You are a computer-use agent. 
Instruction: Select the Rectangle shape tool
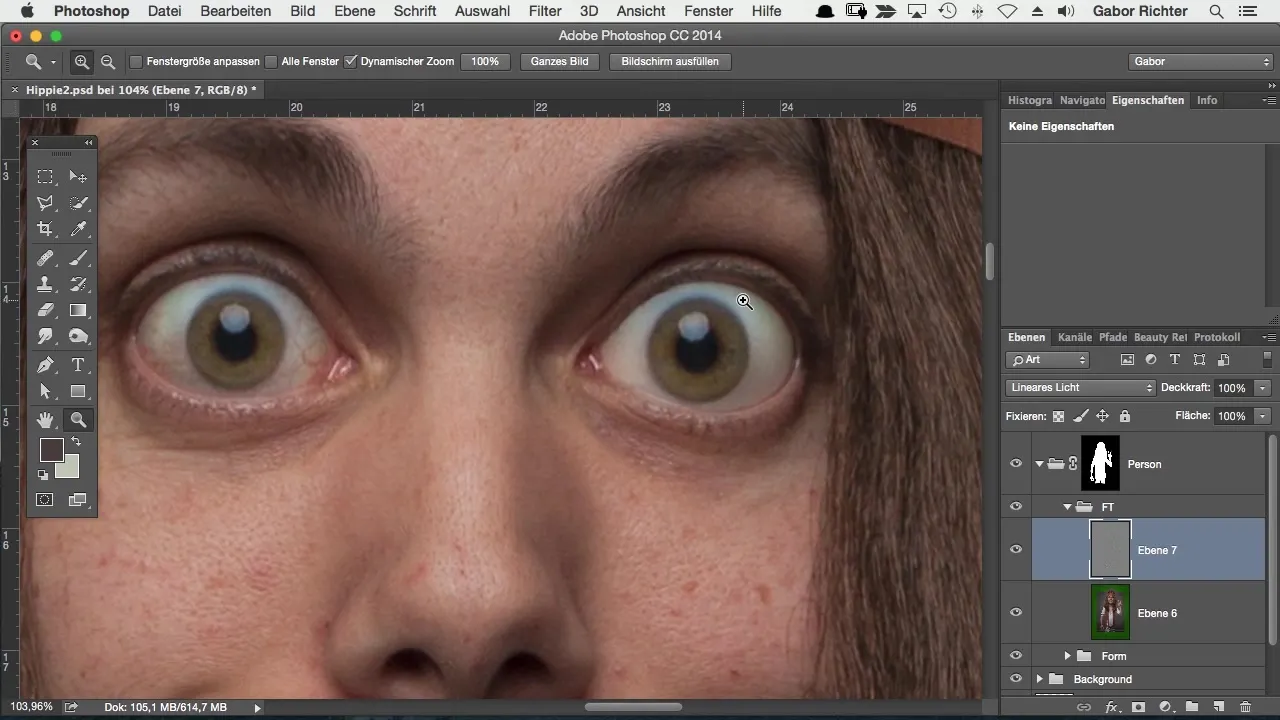point(78,391)
